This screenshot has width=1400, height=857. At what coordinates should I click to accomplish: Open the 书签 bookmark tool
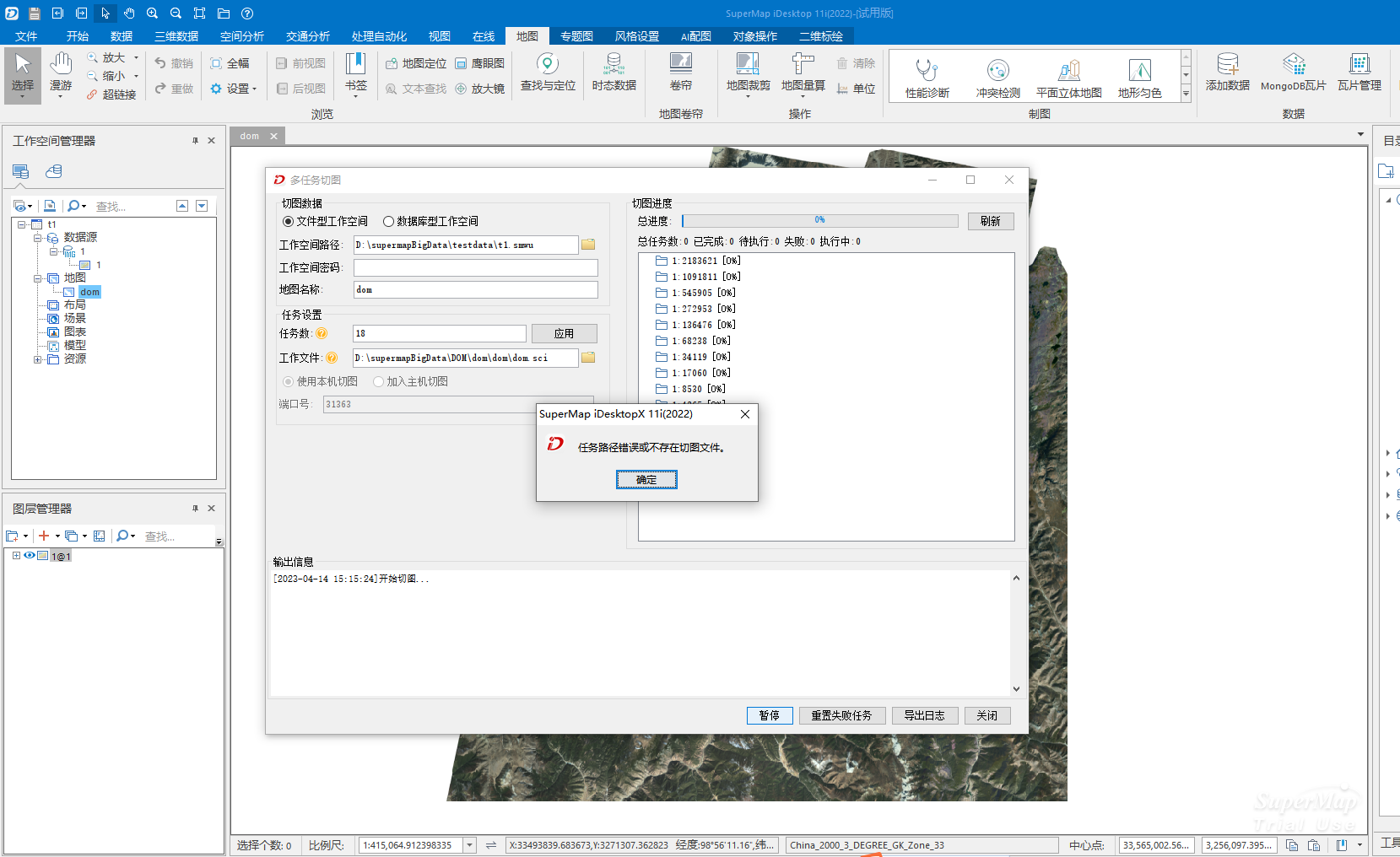point(356,73)
